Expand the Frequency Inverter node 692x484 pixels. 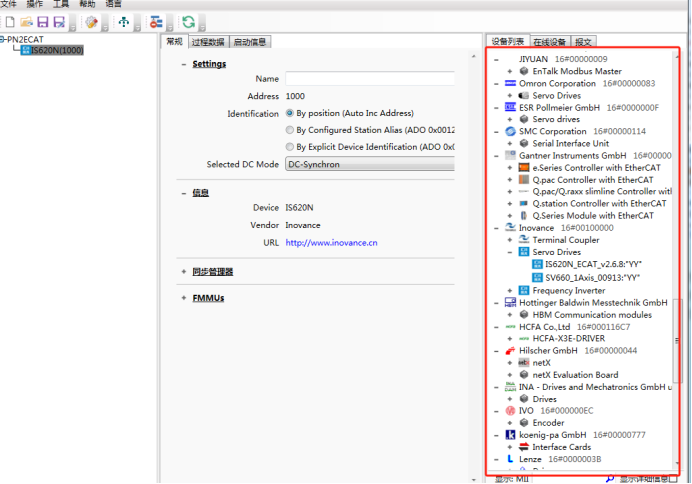point(510,290)
